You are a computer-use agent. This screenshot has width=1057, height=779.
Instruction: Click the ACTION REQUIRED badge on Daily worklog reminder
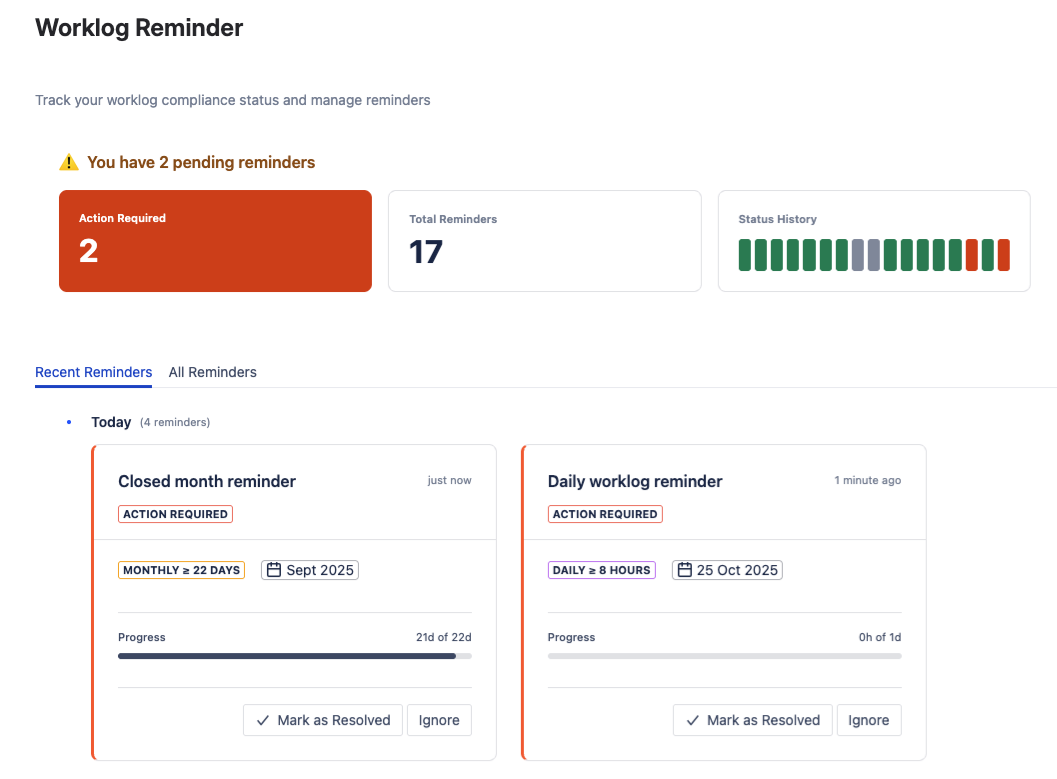coord(605,514)
